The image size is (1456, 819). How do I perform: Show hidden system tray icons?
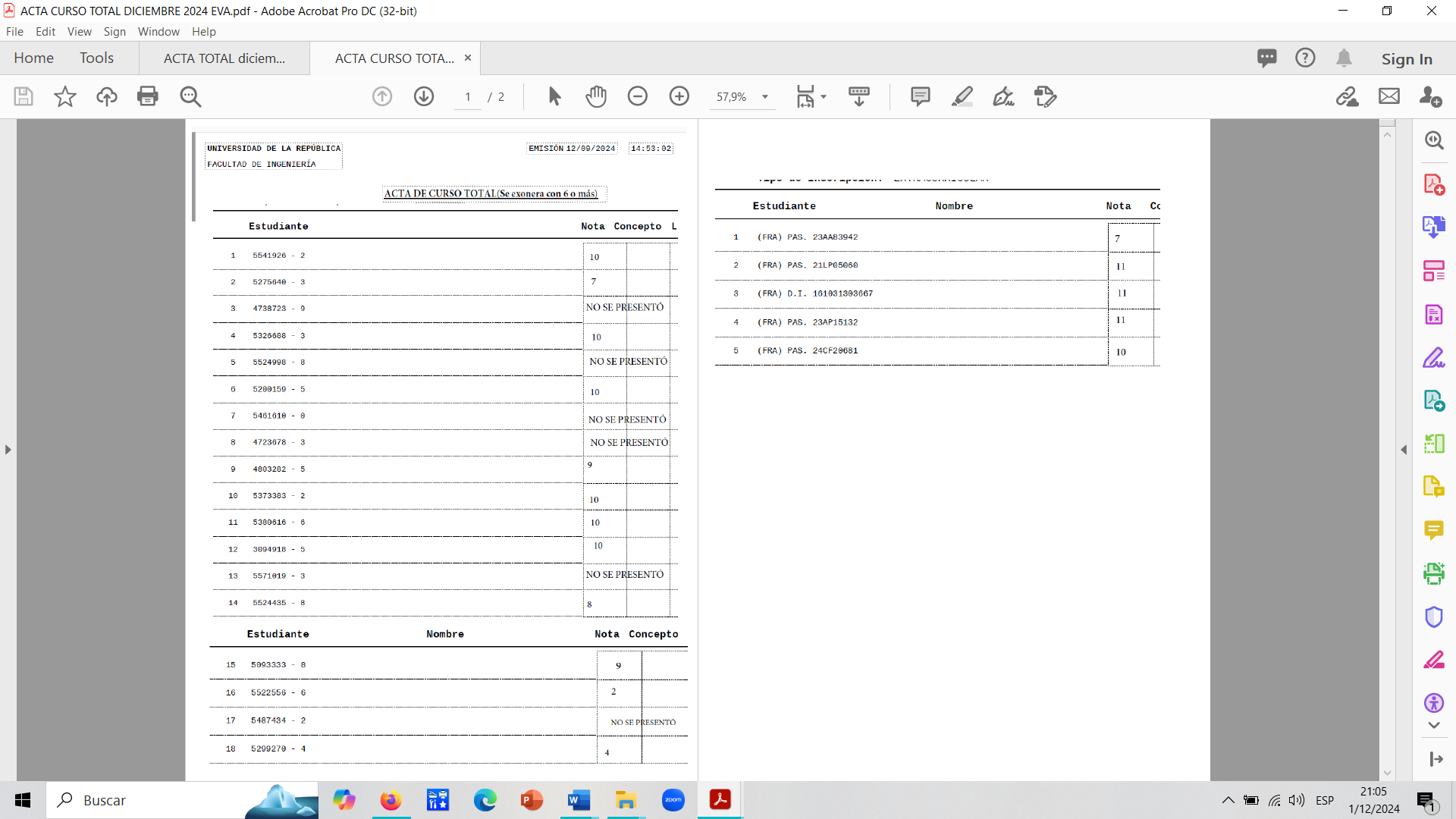pos(1228,800)
